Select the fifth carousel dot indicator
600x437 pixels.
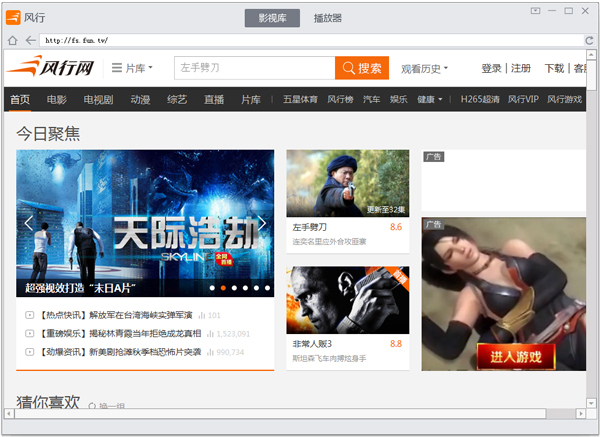pyautogui.click(x=256, y=288)
